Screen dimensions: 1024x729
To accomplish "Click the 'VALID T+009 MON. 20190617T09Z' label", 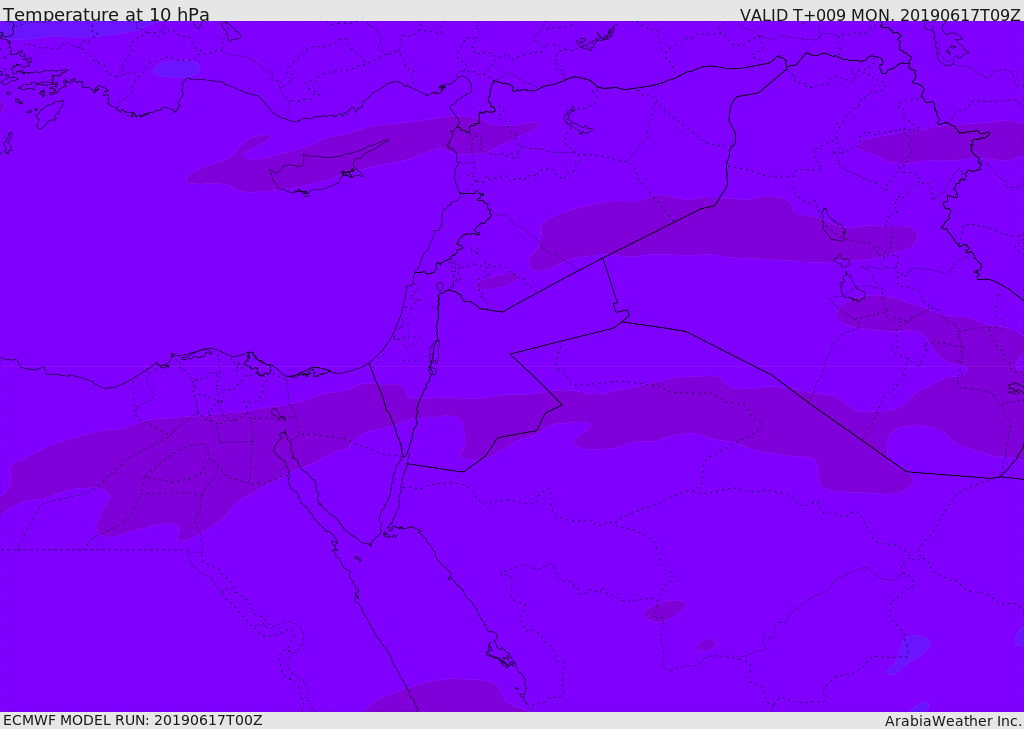I will (x=880, y=15).
